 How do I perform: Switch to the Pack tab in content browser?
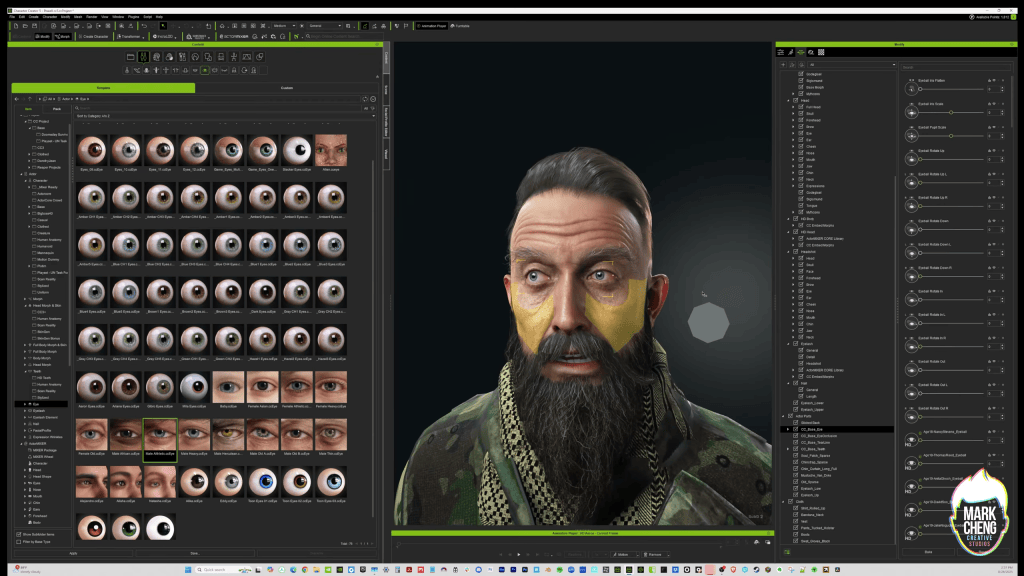pos(57,109)
